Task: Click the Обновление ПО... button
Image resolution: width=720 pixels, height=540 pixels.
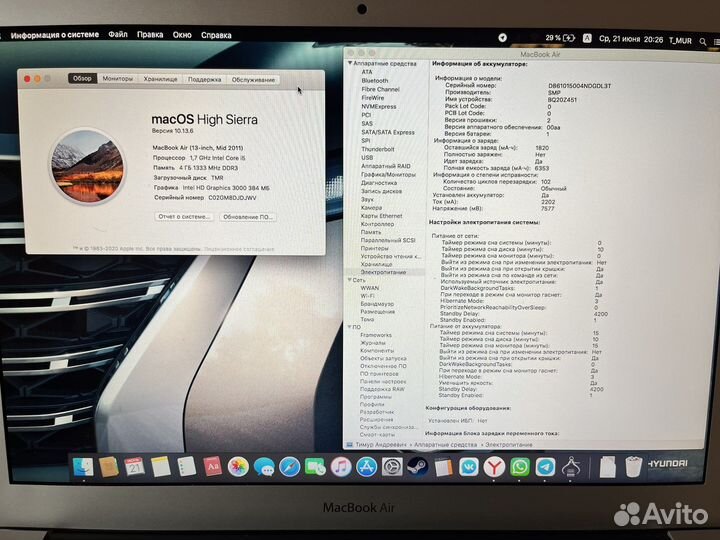Action: [248, 217]
